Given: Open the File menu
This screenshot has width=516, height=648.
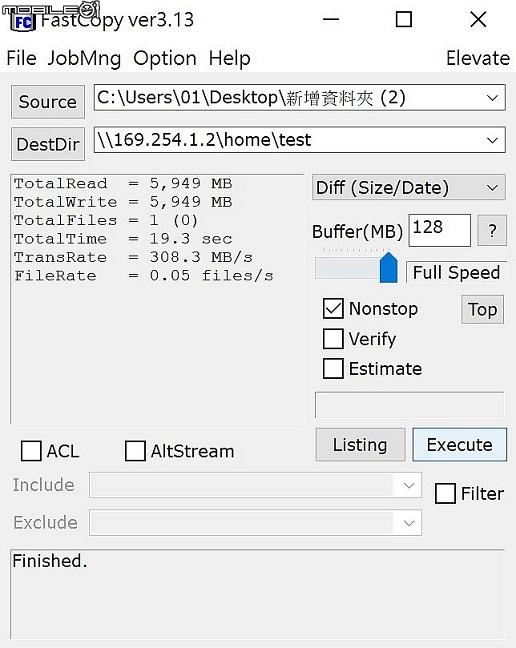Looking at the screenshot, I should tap(21, 58).
